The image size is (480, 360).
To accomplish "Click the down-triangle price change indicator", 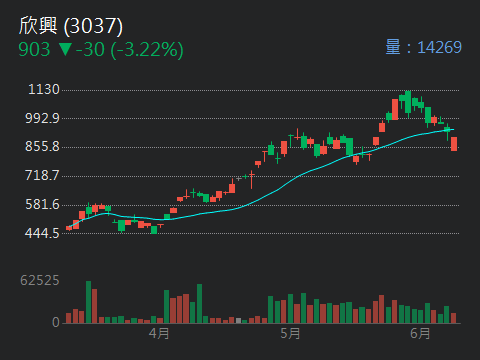I will point(65,49).
